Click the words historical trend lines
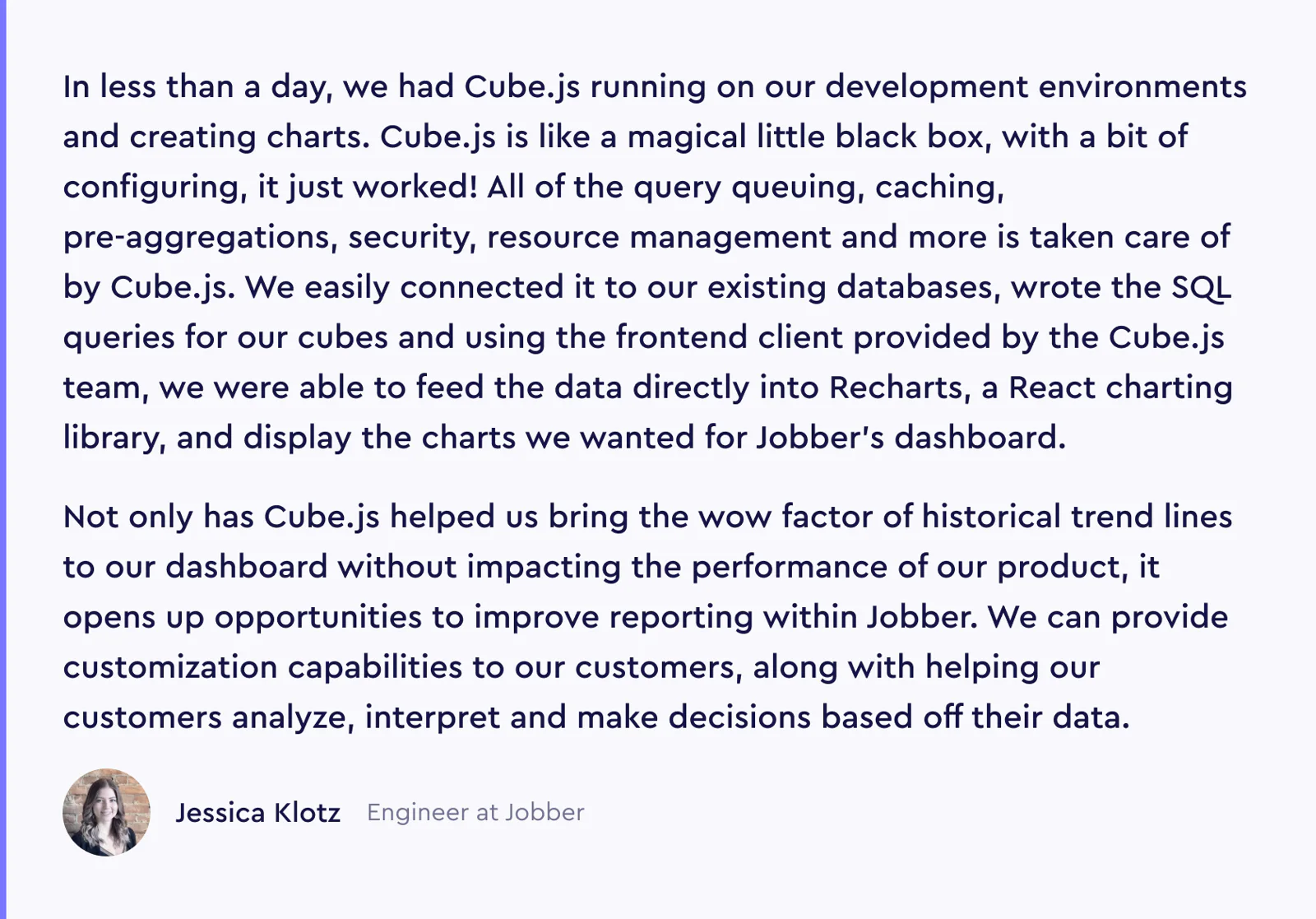Screen dimensions: 1316x919 click(1077, 517)
